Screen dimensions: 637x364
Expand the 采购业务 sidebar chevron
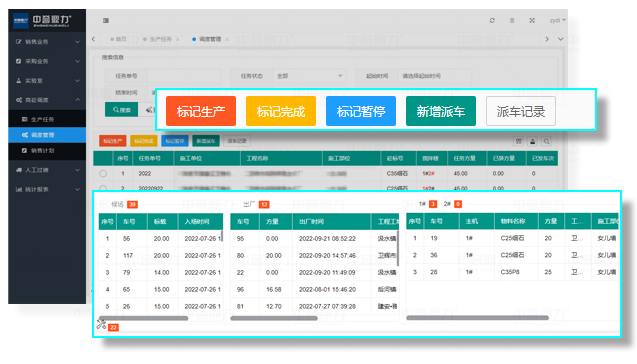click(77, 61)
